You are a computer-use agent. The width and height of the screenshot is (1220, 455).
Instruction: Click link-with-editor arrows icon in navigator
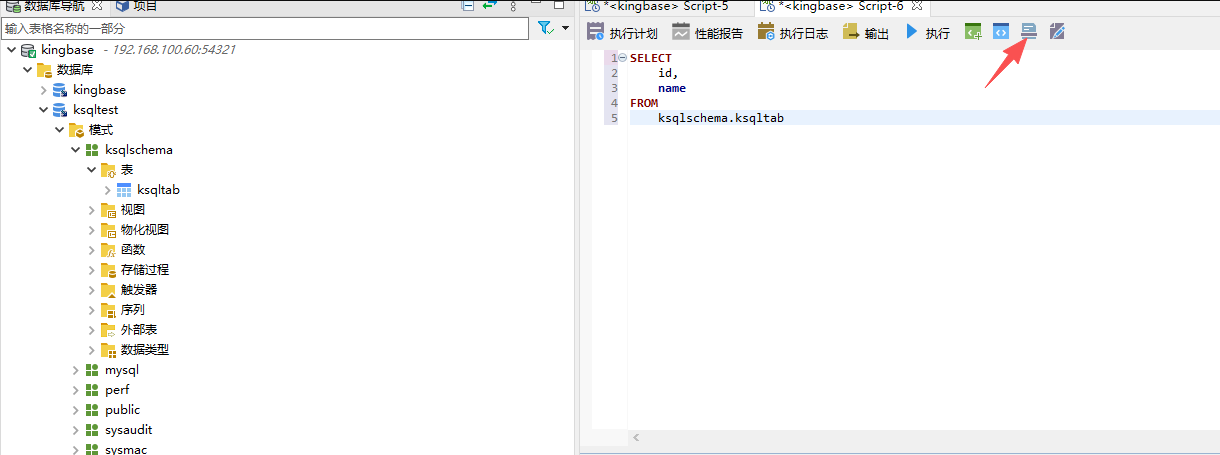point(489,6)
